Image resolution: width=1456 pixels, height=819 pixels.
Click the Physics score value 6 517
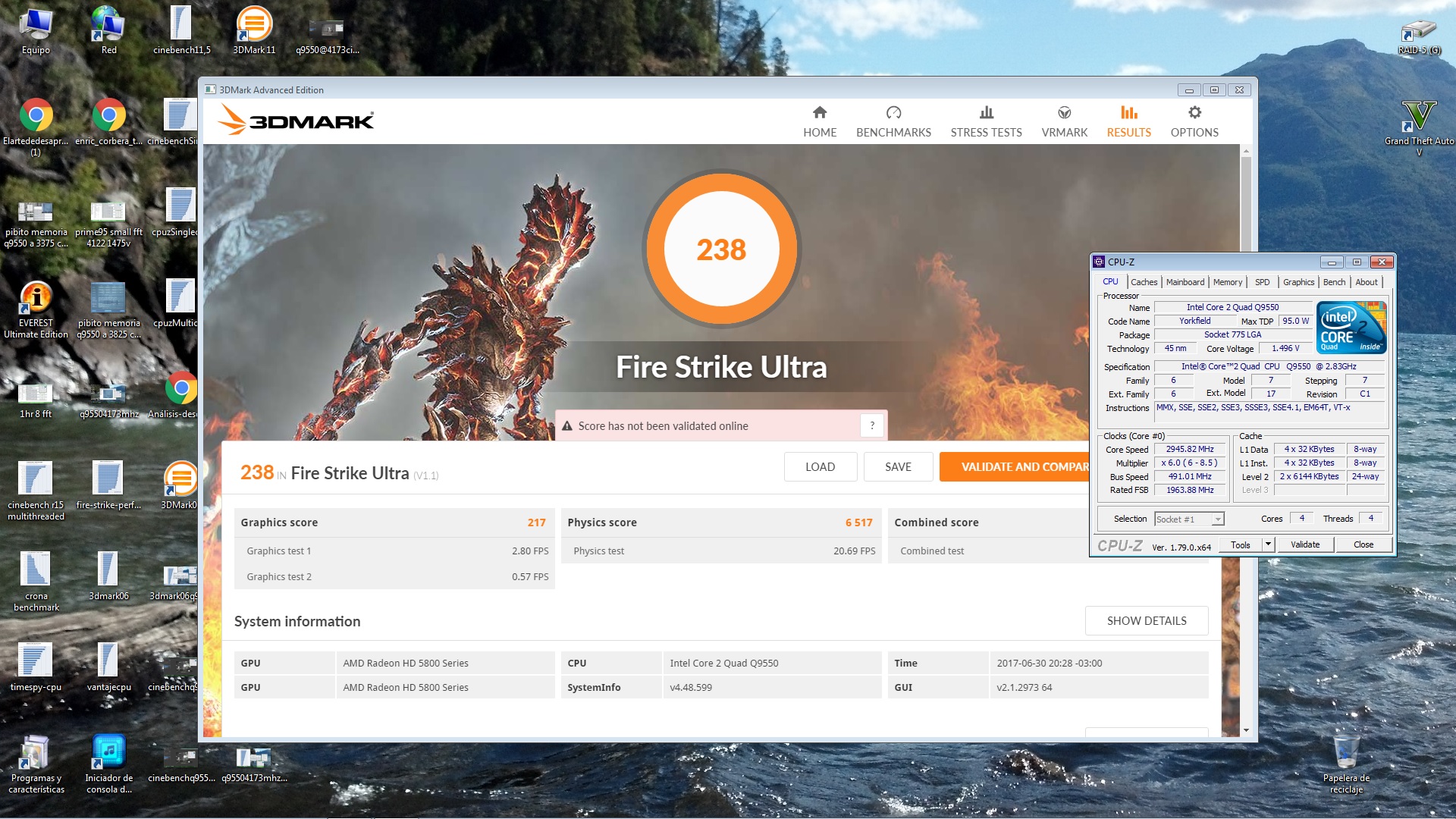click(858, 522)
